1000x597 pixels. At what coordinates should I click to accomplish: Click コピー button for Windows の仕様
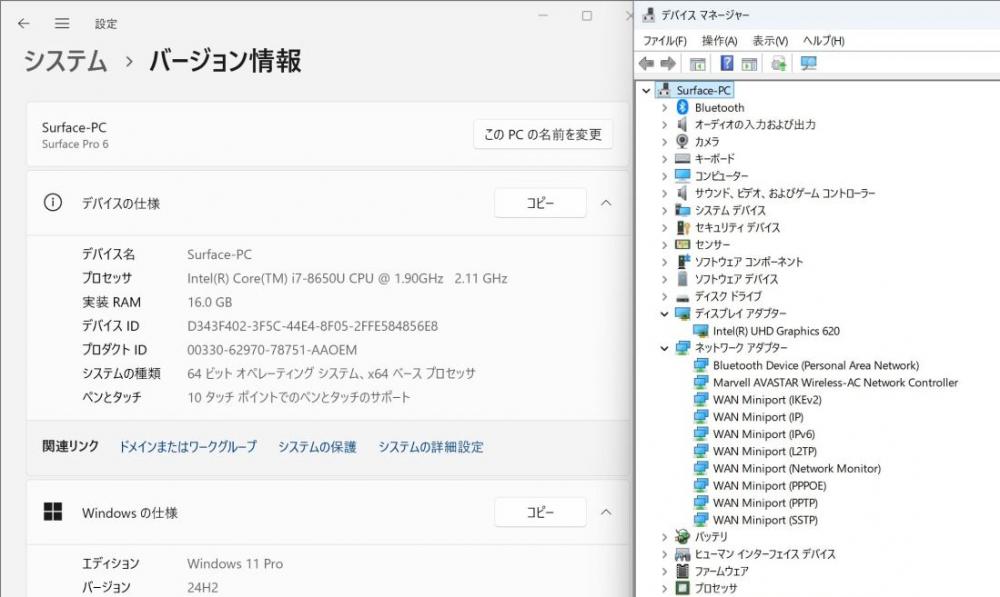click(540, 512)
